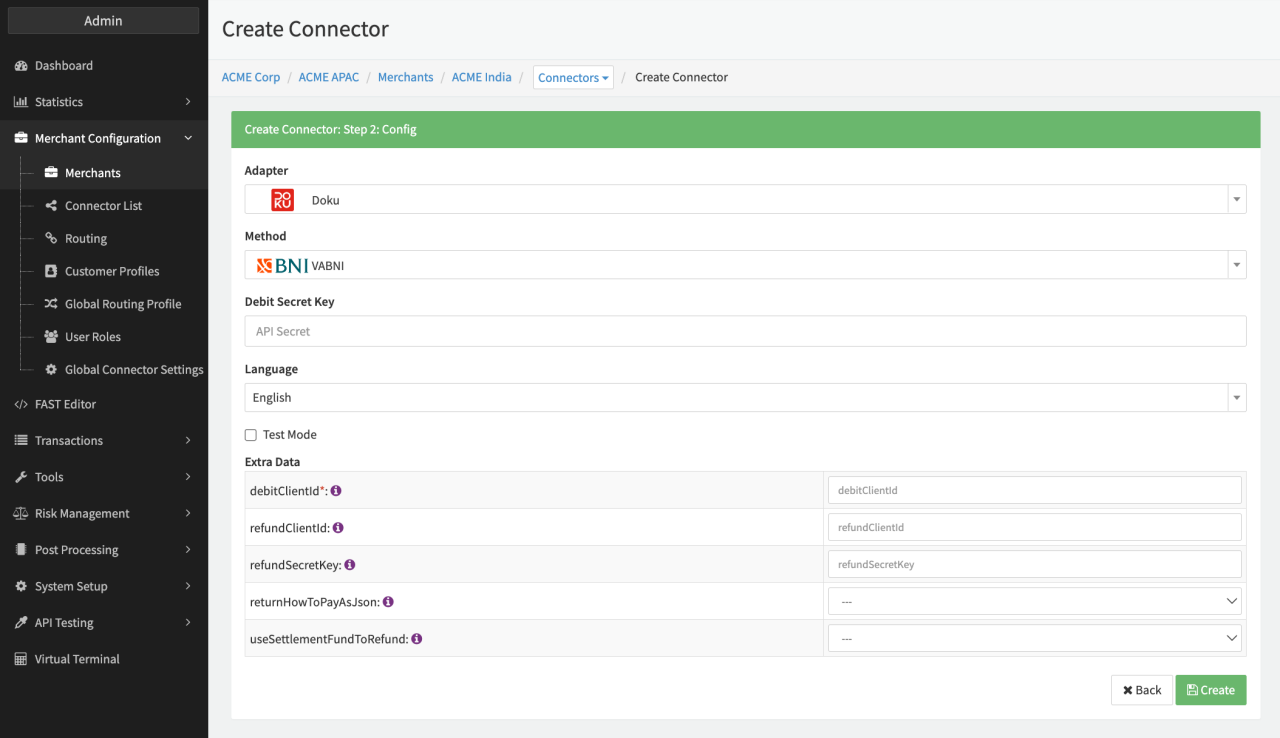Select Global Routing Profile menu item
This screenshot has height=738, width=1280.
(123, 304)
